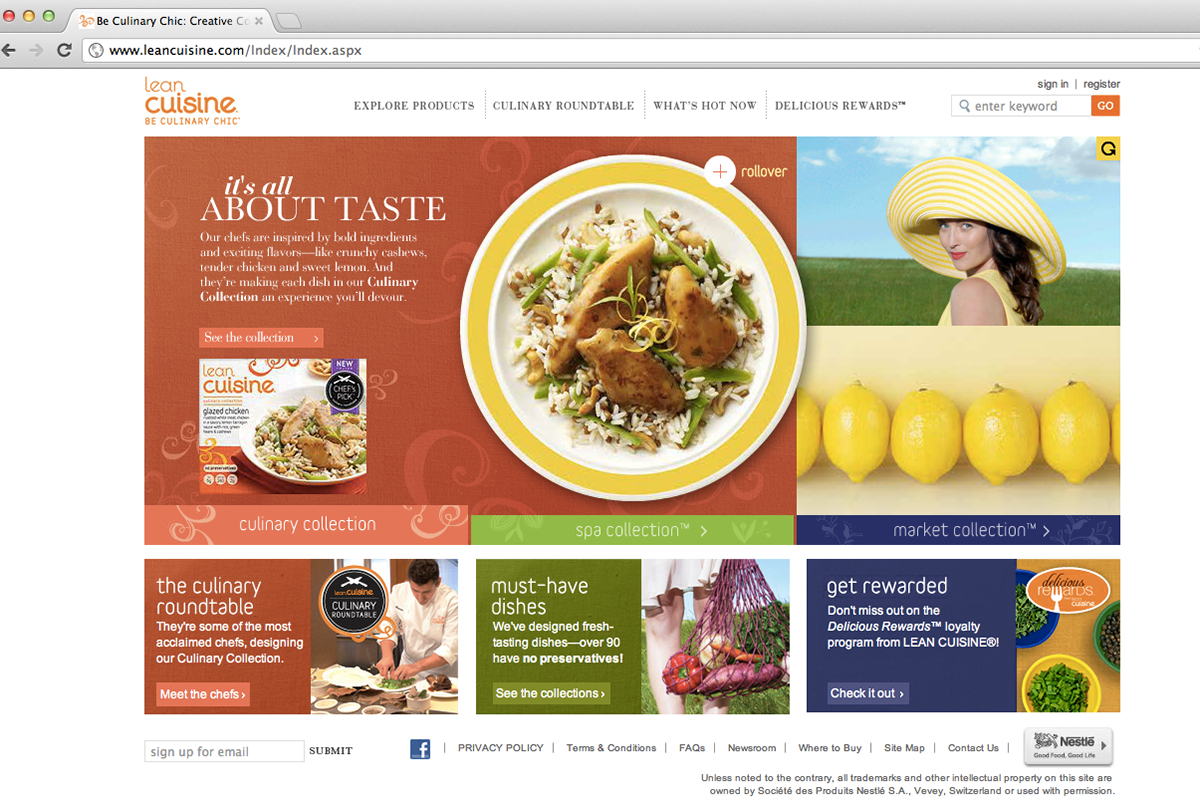Select the Be Culinary Chic browser tab
The width and height of the screenshot is (1200, 806).
point(170,21)
